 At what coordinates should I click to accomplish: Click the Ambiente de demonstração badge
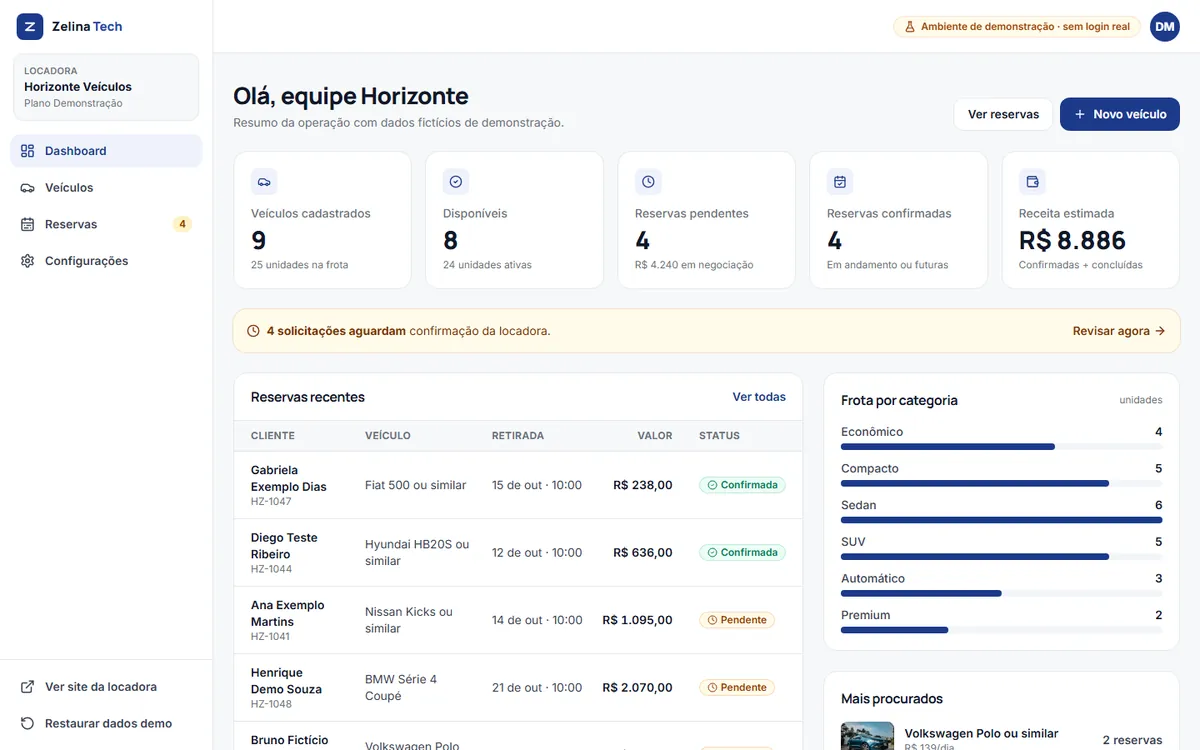click(x=1017, y=27)
